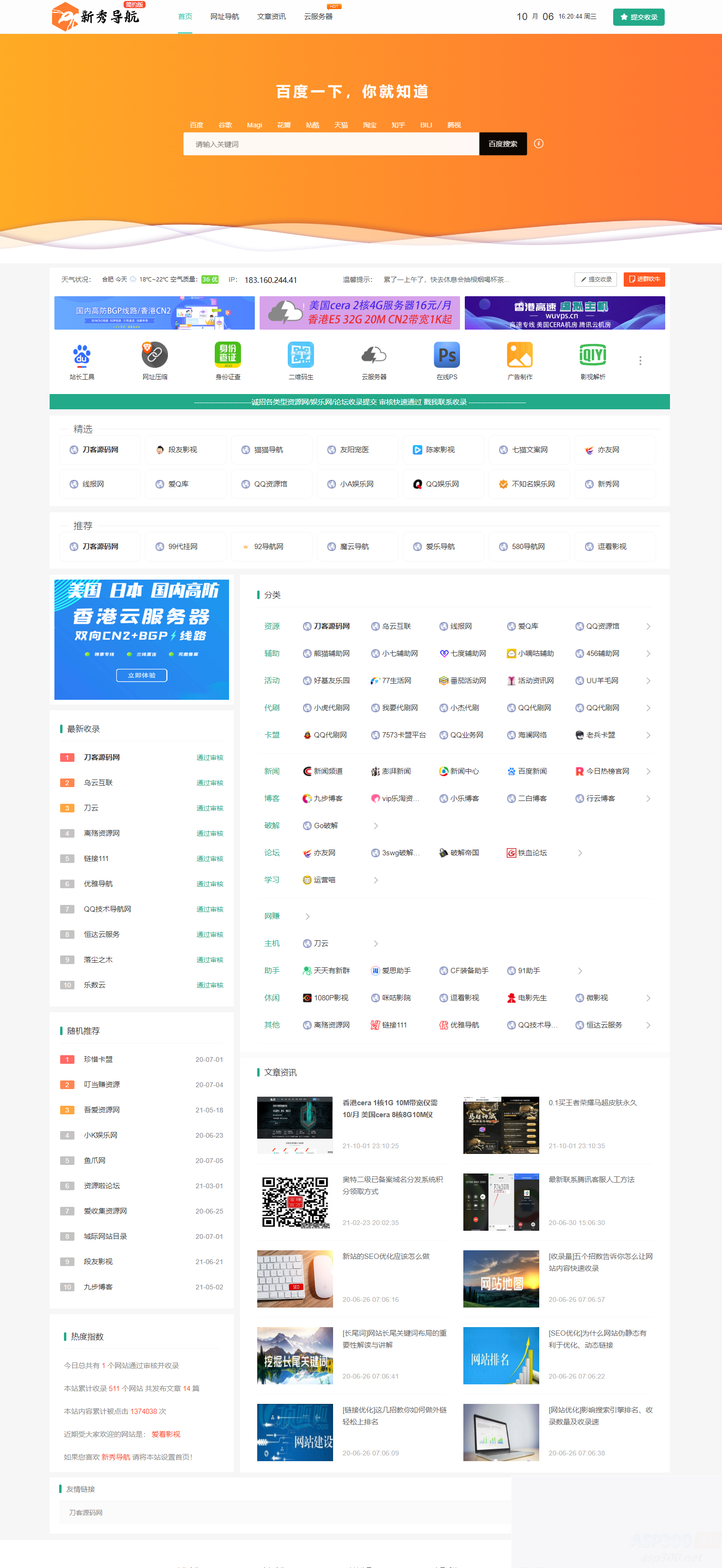Expand the 休闲 category row arrow
This screenshot has width=722, height=1568.
pyautogui.click(x=648, y=997)
